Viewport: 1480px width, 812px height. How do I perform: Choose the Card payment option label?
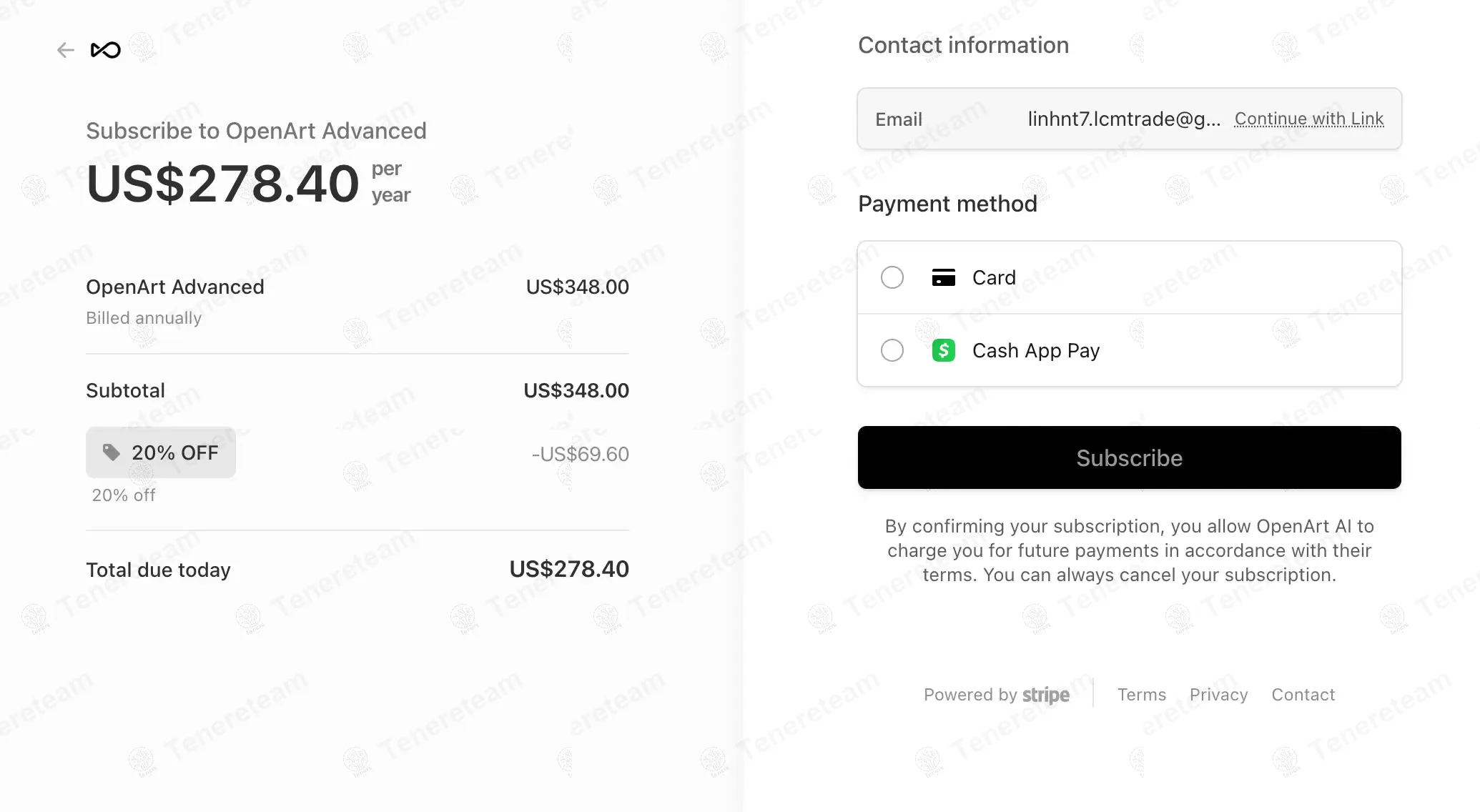(994, 277)
